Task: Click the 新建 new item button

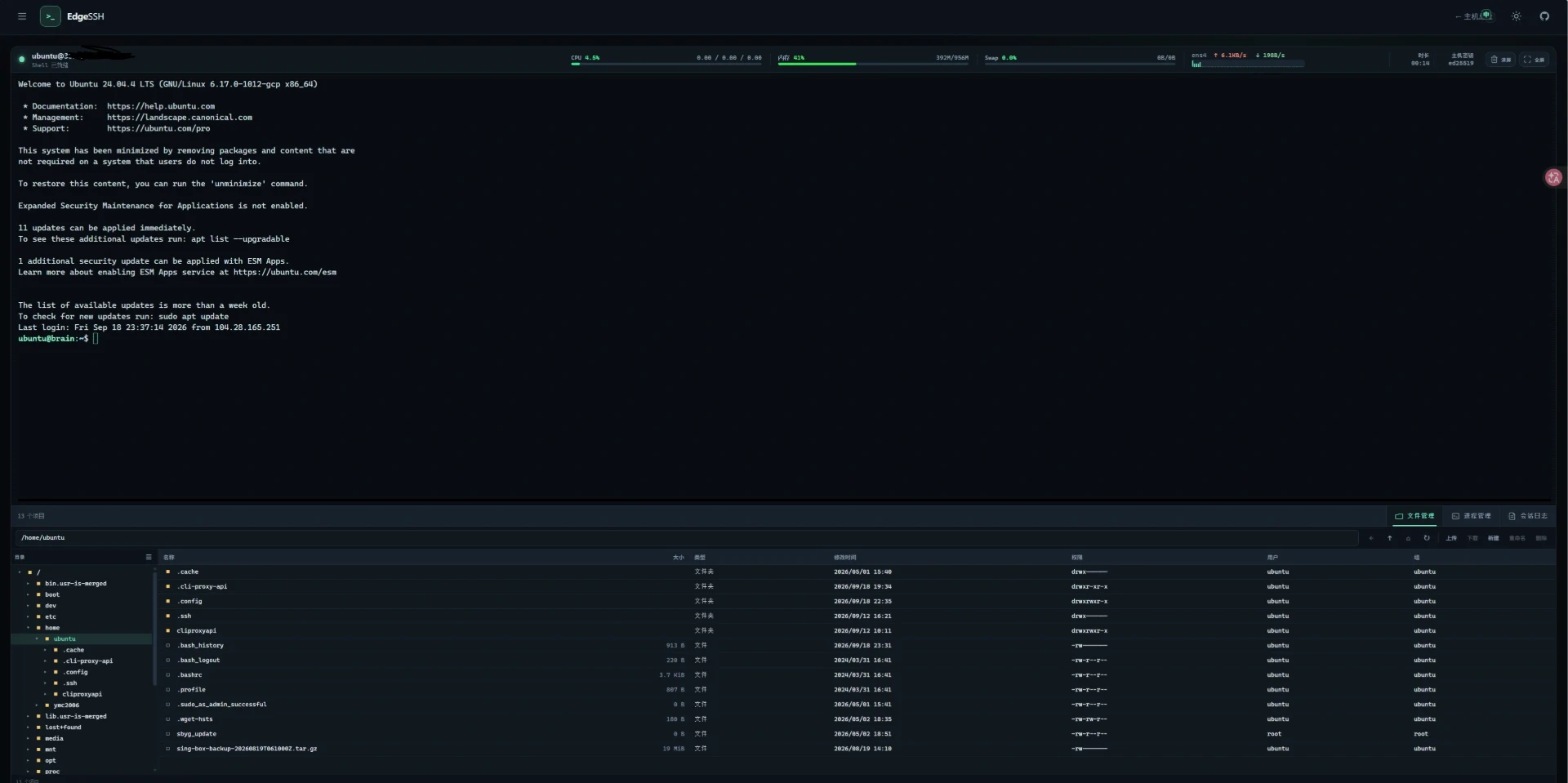Action: (1493, 538)
